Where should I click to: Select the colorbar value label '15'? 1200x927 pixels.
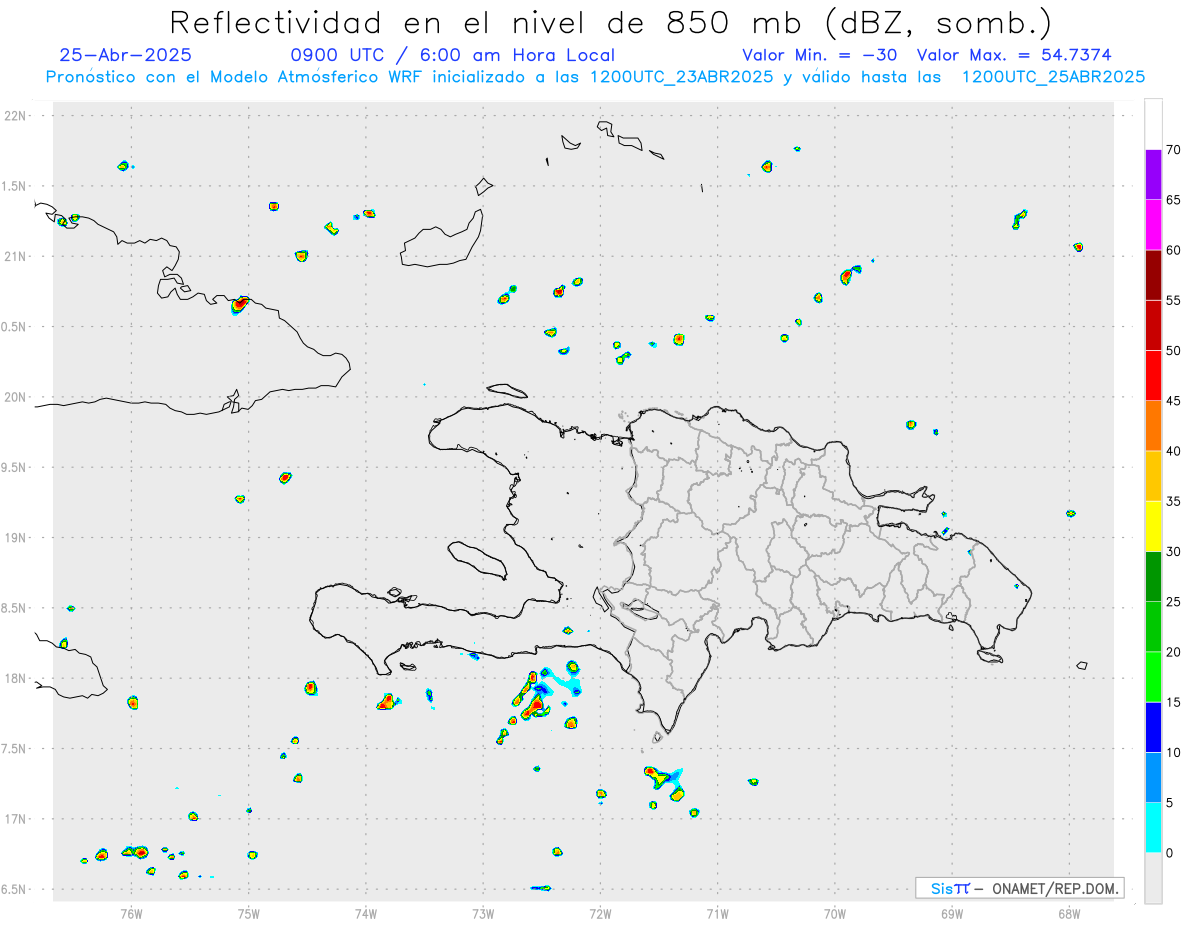click(x=1173, y=702)
